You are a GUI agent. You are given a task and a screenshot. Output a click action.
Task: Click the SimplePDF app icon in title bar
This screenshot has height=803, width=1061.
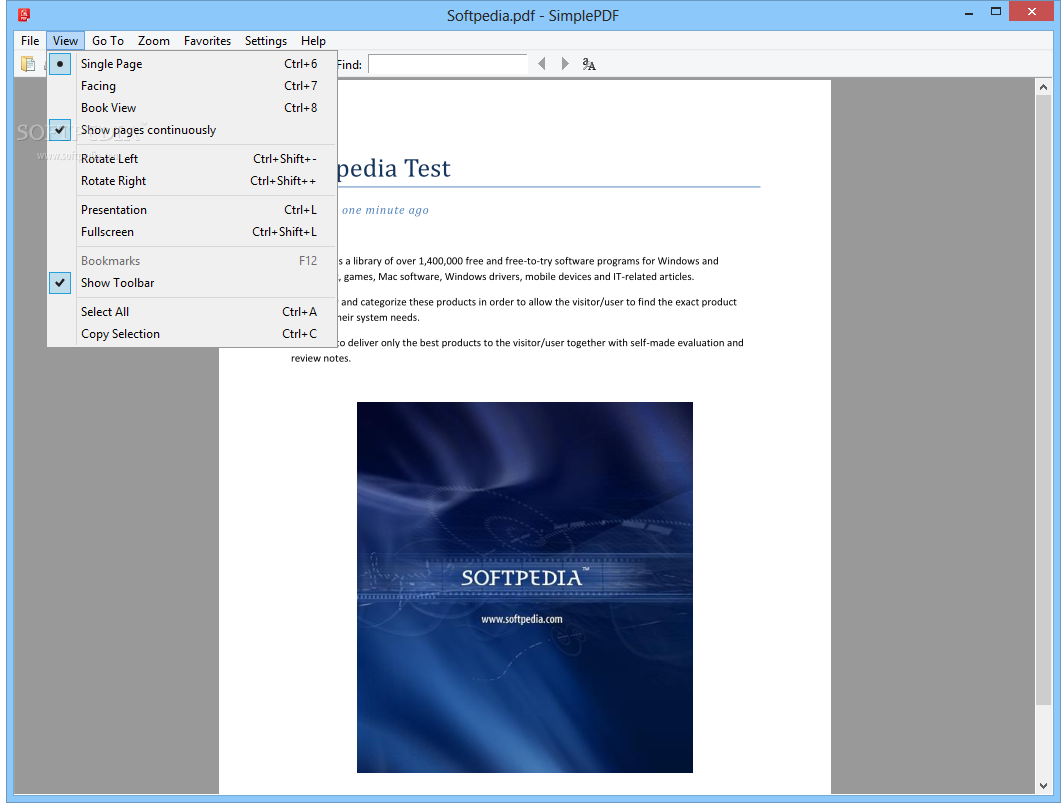pos(24,14)
